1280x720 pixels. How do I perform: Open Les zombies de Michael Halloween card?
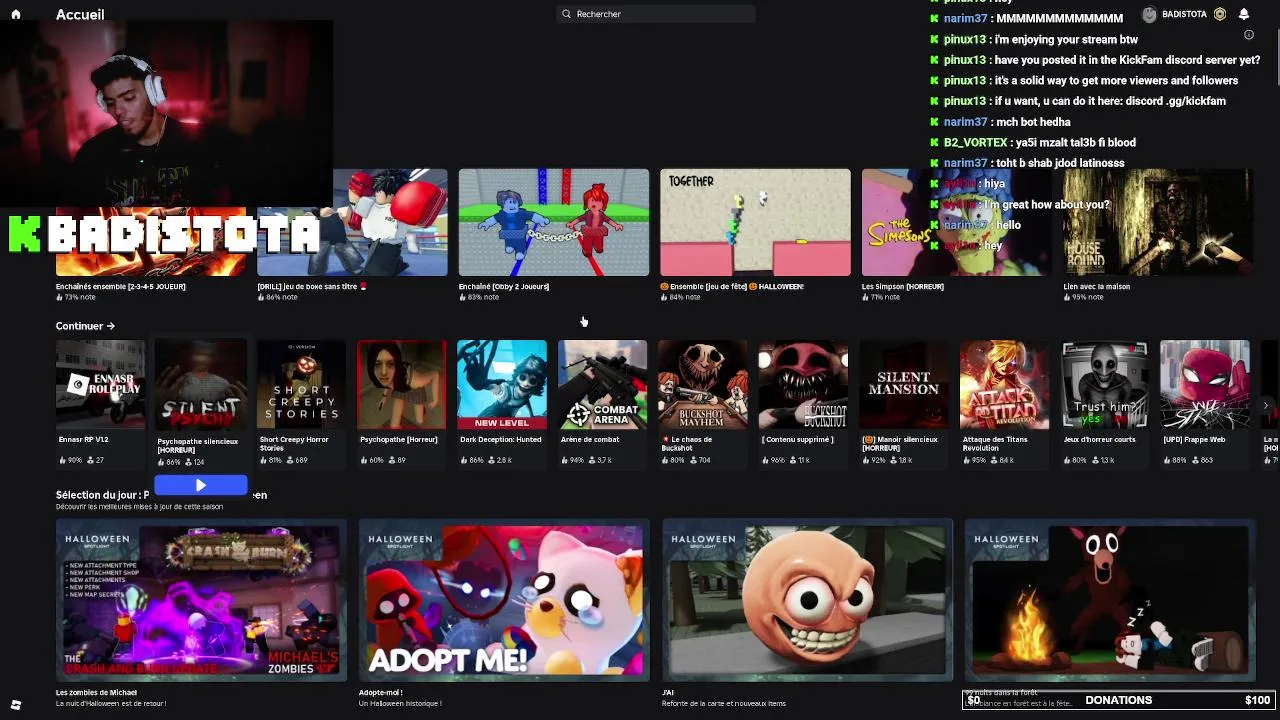tap(201, 600)
